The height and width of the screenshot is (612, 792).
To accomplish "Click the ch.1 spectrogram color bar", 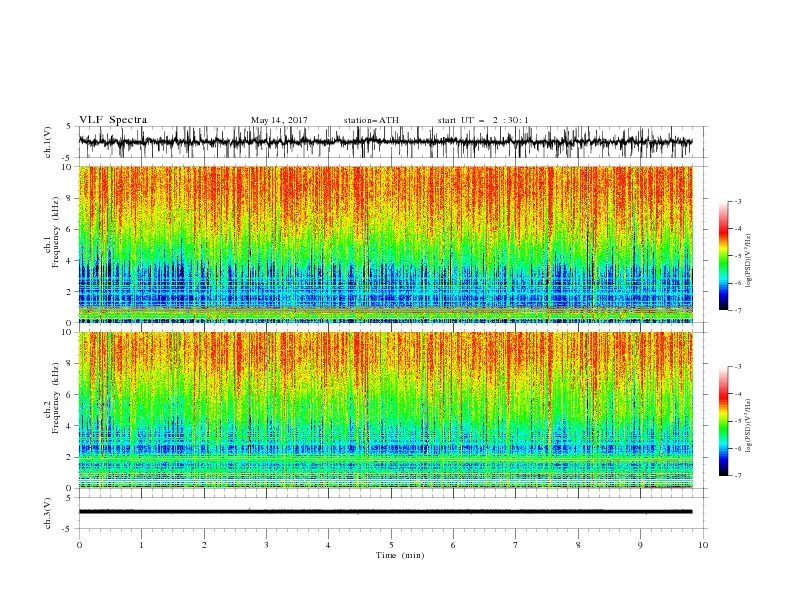I will coord(723,256).
